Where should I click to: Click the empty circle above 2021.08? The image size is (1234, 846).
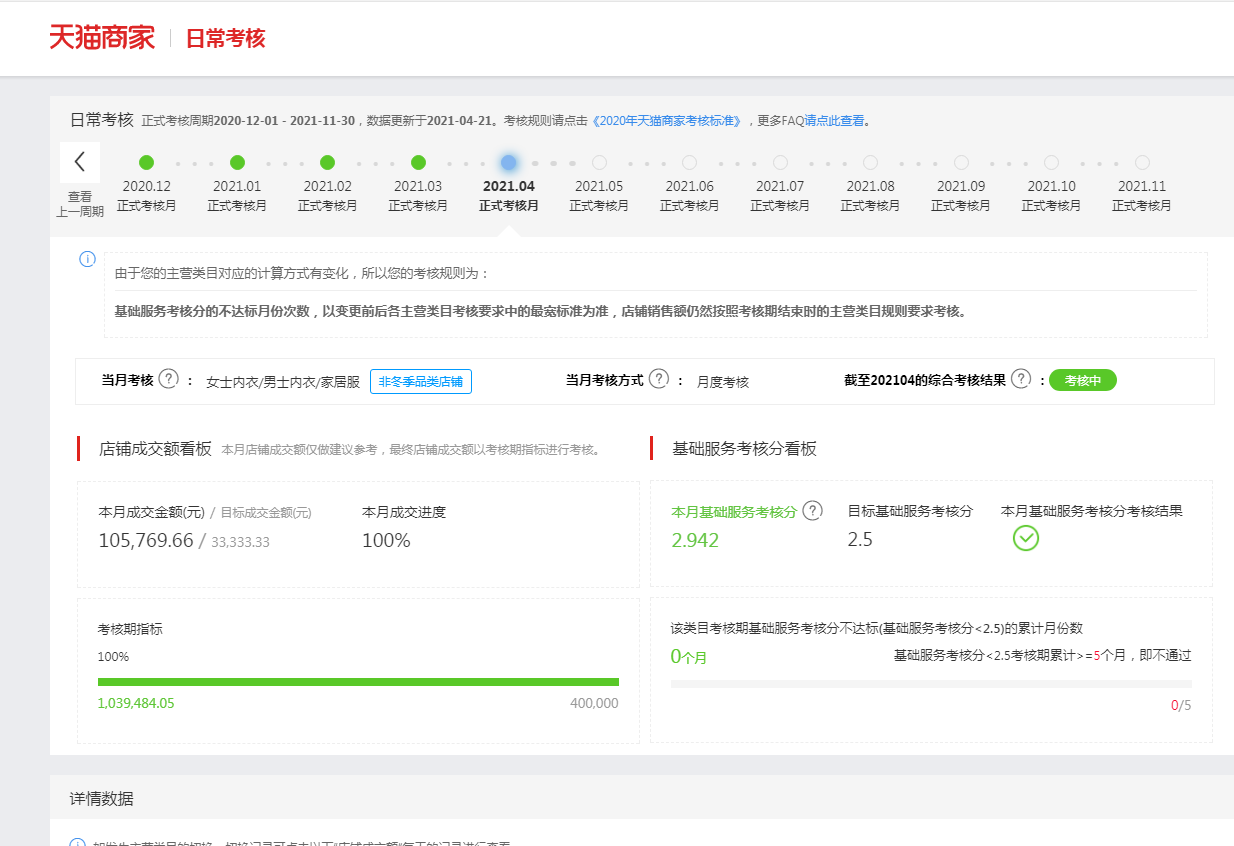point(870,162)
